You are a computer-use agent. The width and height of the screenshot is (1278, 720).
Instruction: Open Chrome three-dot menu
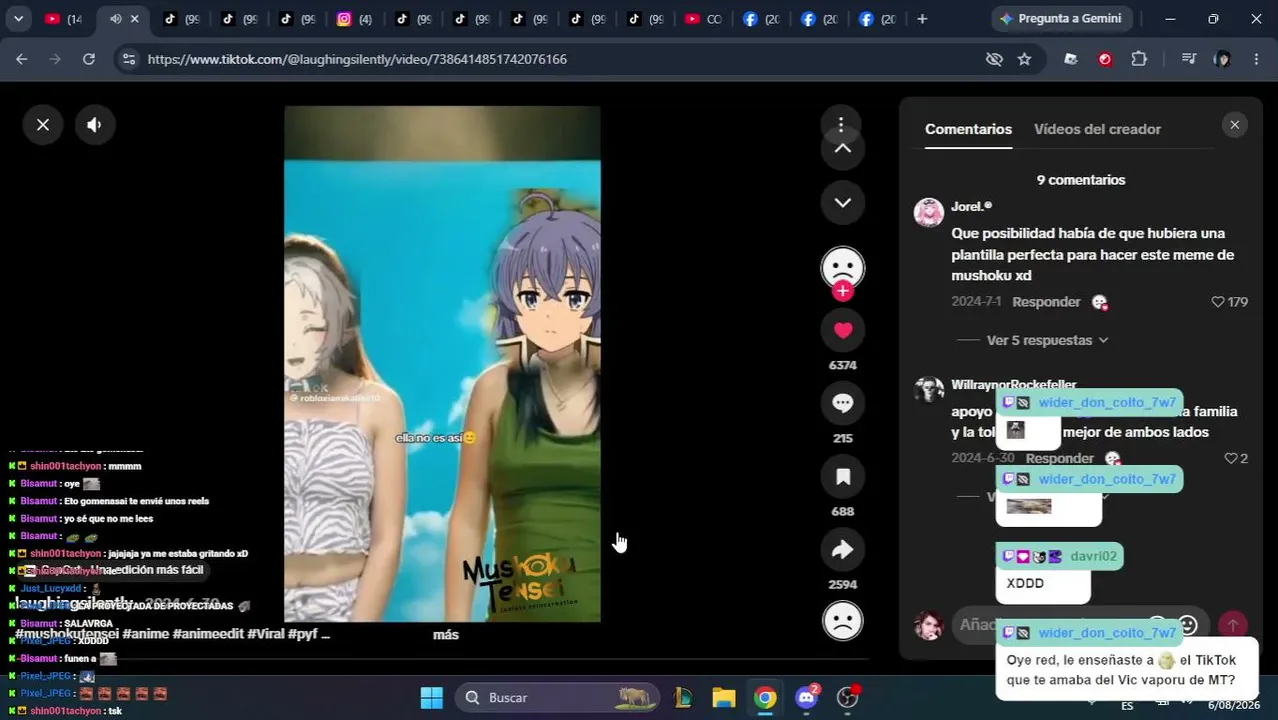point(1256,59)
